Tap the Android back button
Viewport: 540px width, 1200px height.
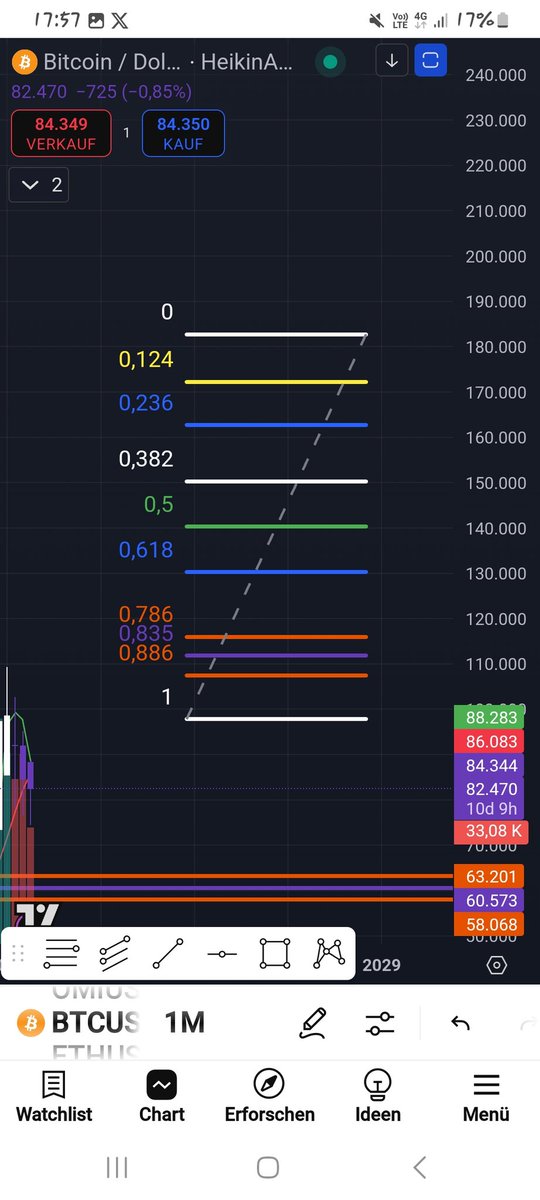point(420,1166)
